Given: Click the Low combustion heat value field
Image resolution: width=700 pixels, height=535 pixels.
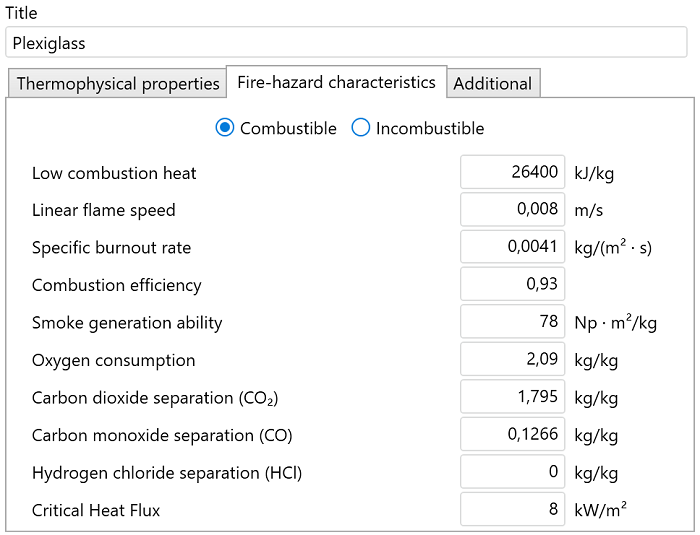Looking at the screenshot, I should click(512, 172).
